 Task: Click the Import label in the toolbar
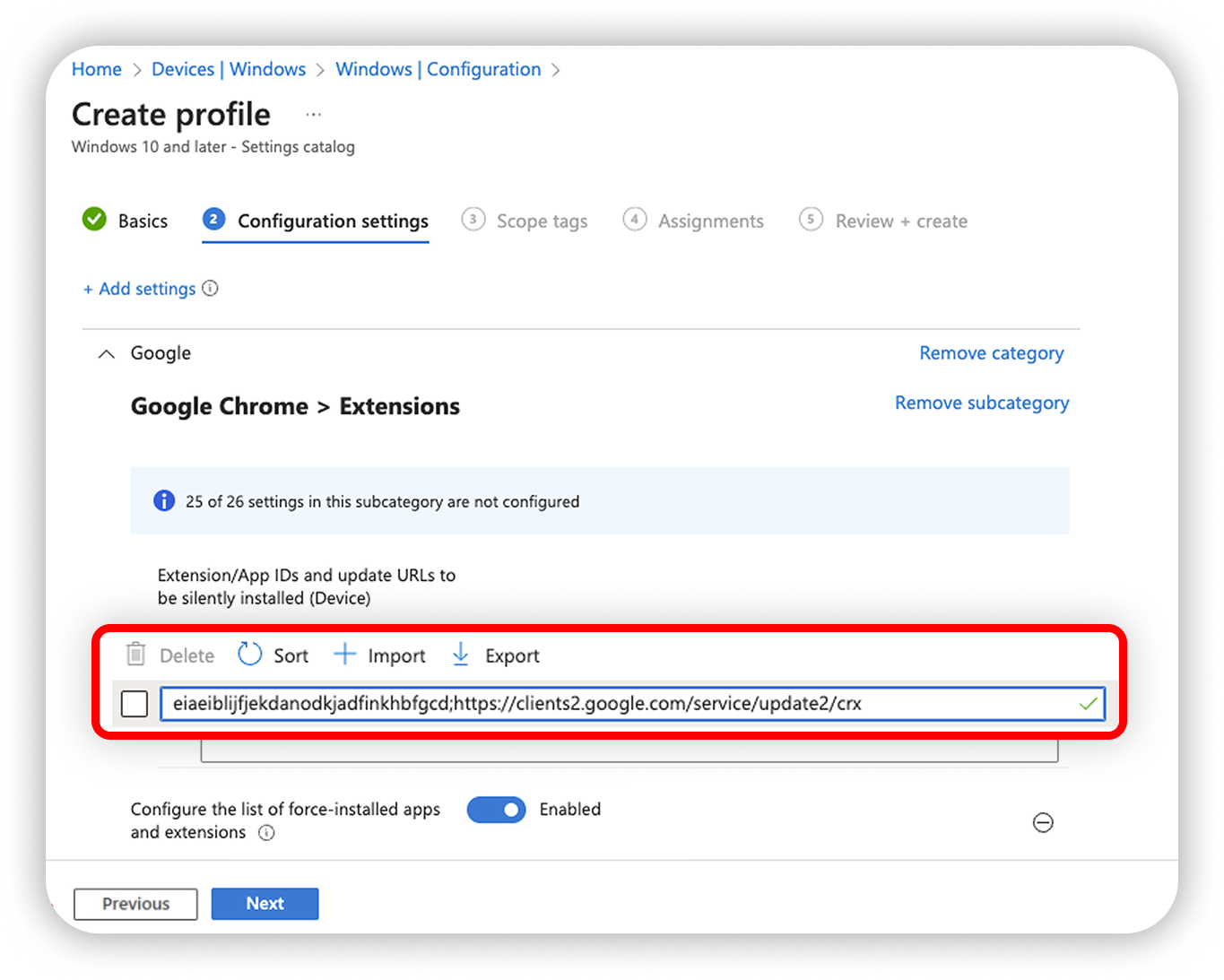tap(396, 656)
